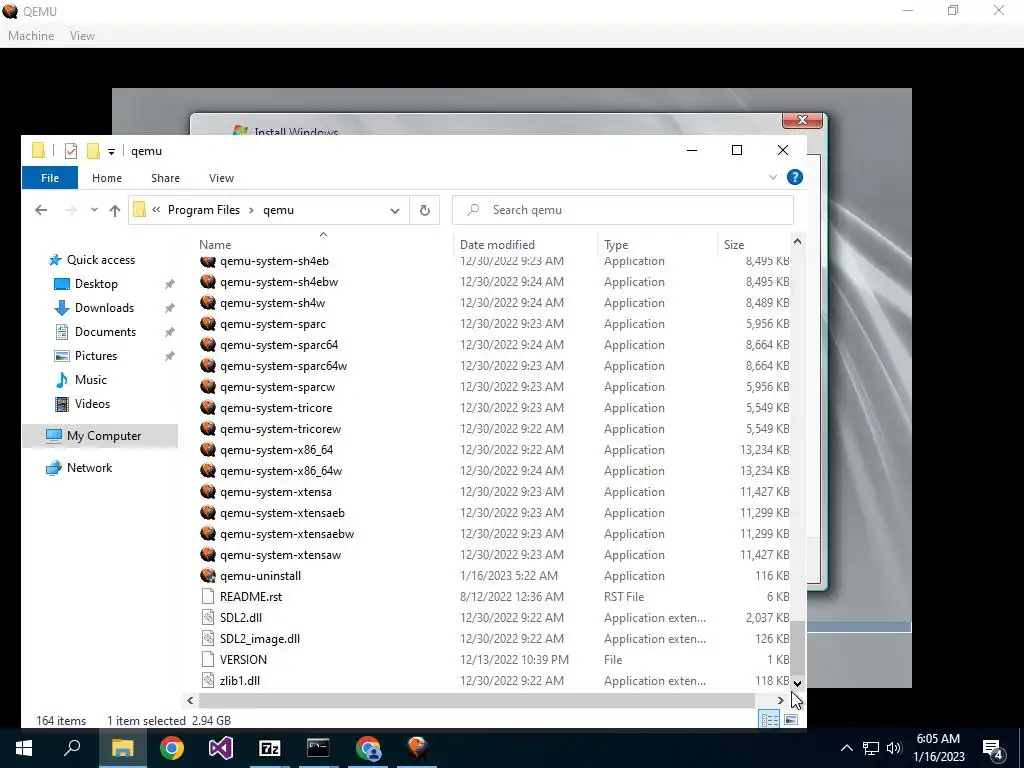Sort by the Type column header
The image size is (1024, 768).
click(616, 245)
